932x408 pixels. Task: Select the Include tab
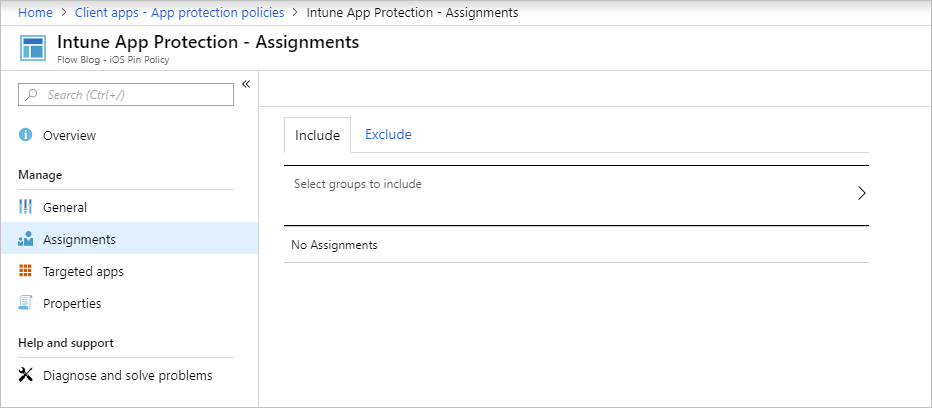317,135
